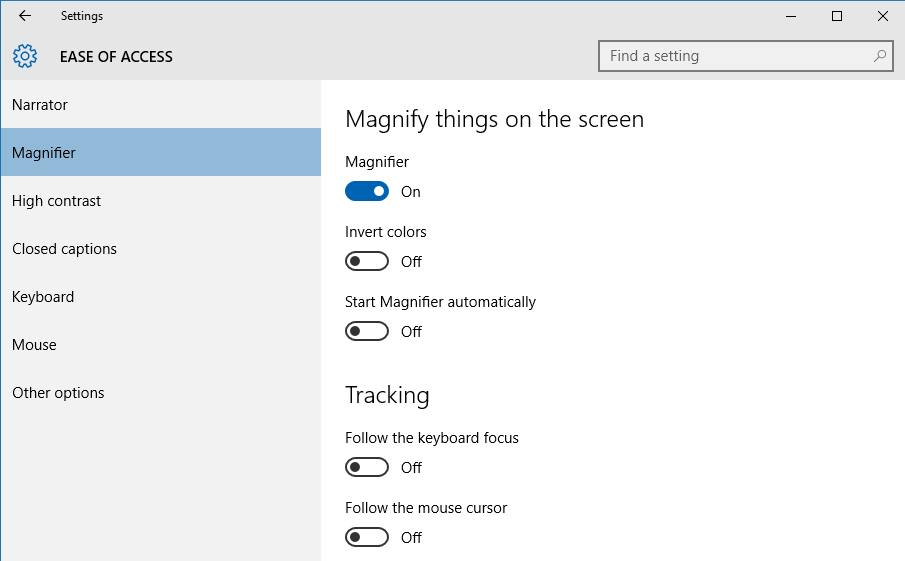
Task: Open the Keyboard settings page
Action: [161, 296]
